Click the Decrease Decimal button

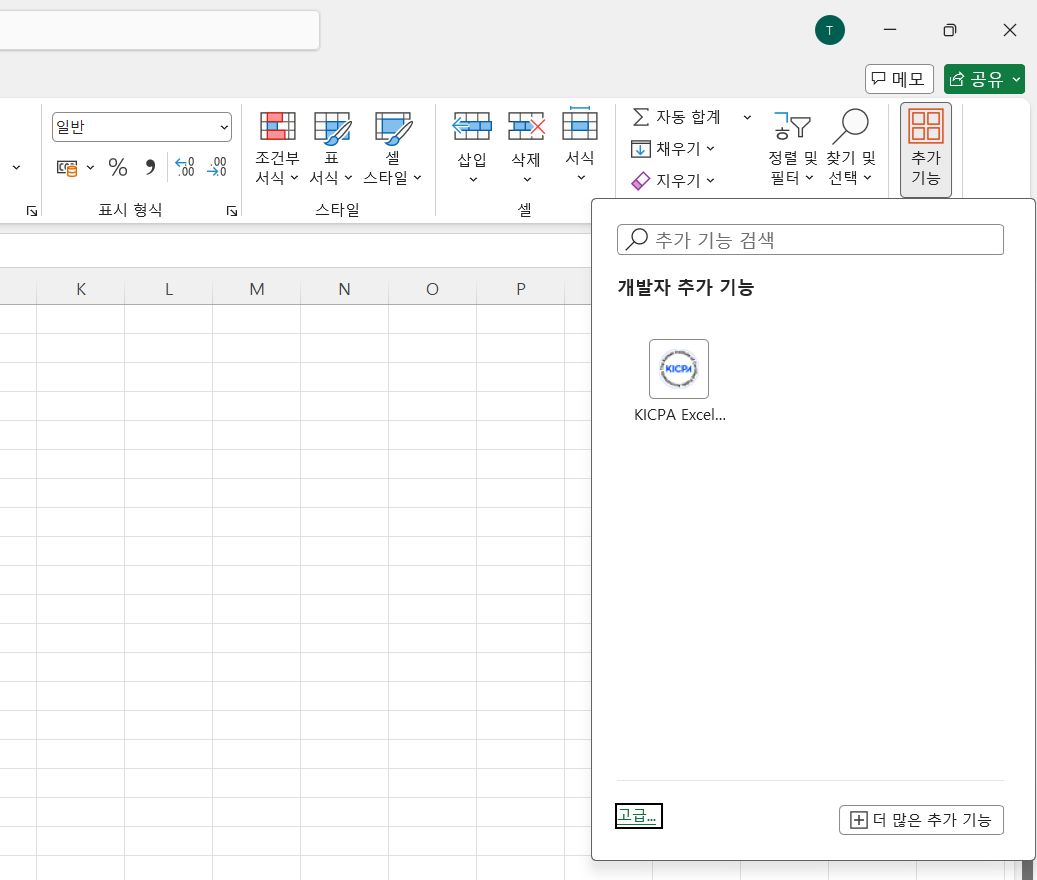point(217,167)
